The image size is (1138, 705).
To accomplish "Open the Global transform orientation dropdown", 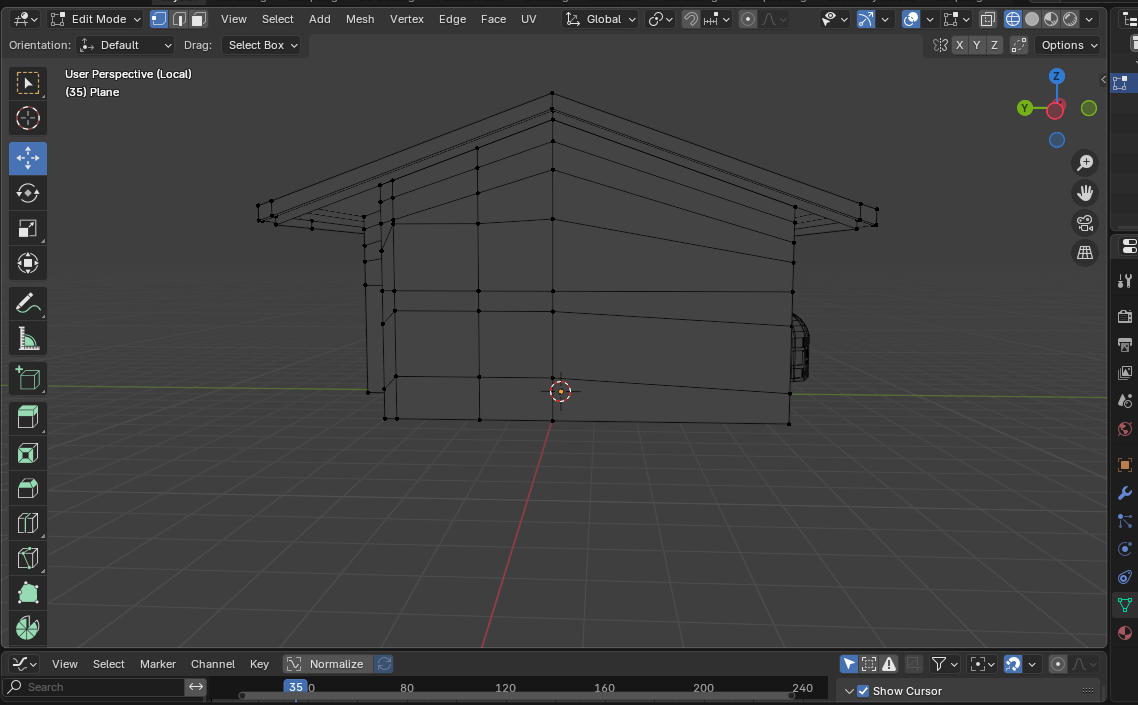I will 600,19.
